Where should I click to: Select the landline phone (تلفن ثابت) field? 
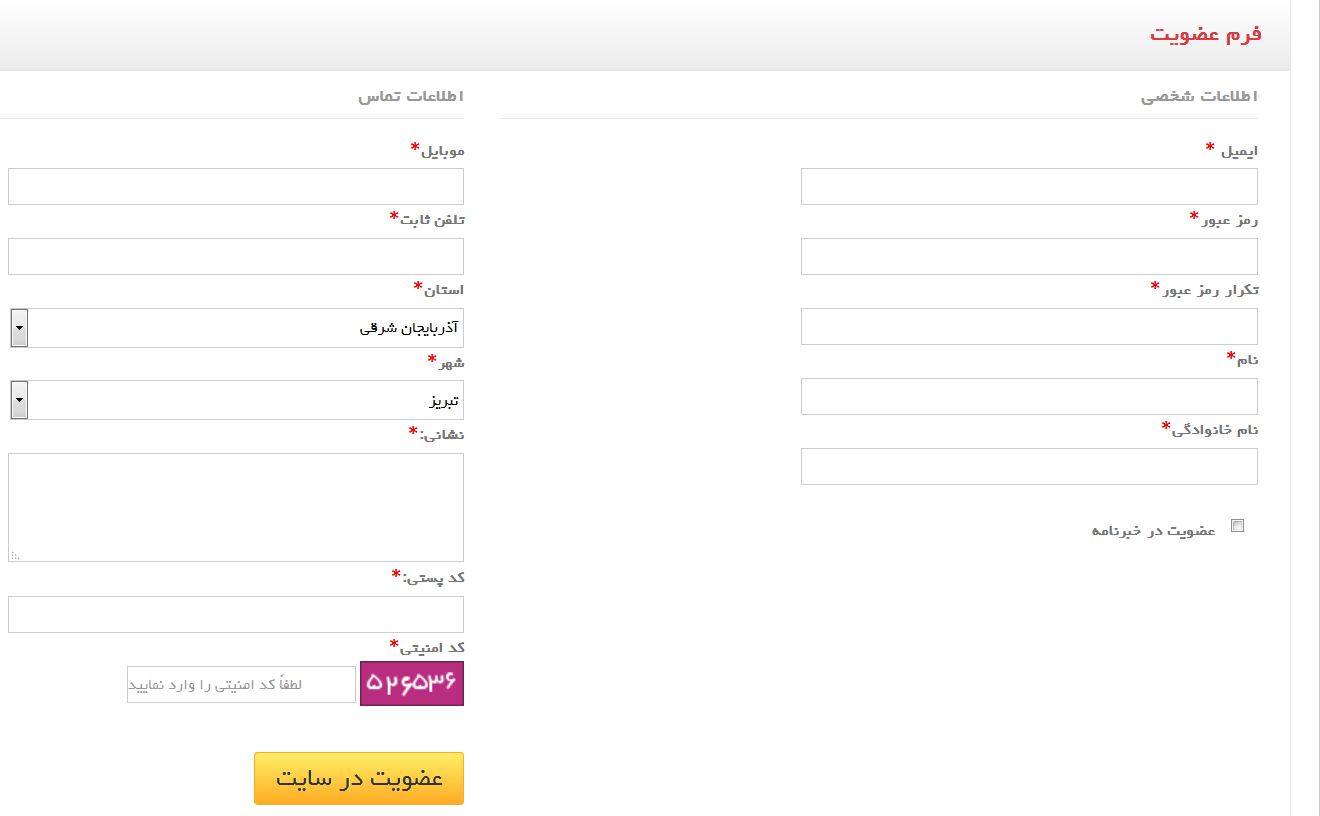[x=236, y=257]
